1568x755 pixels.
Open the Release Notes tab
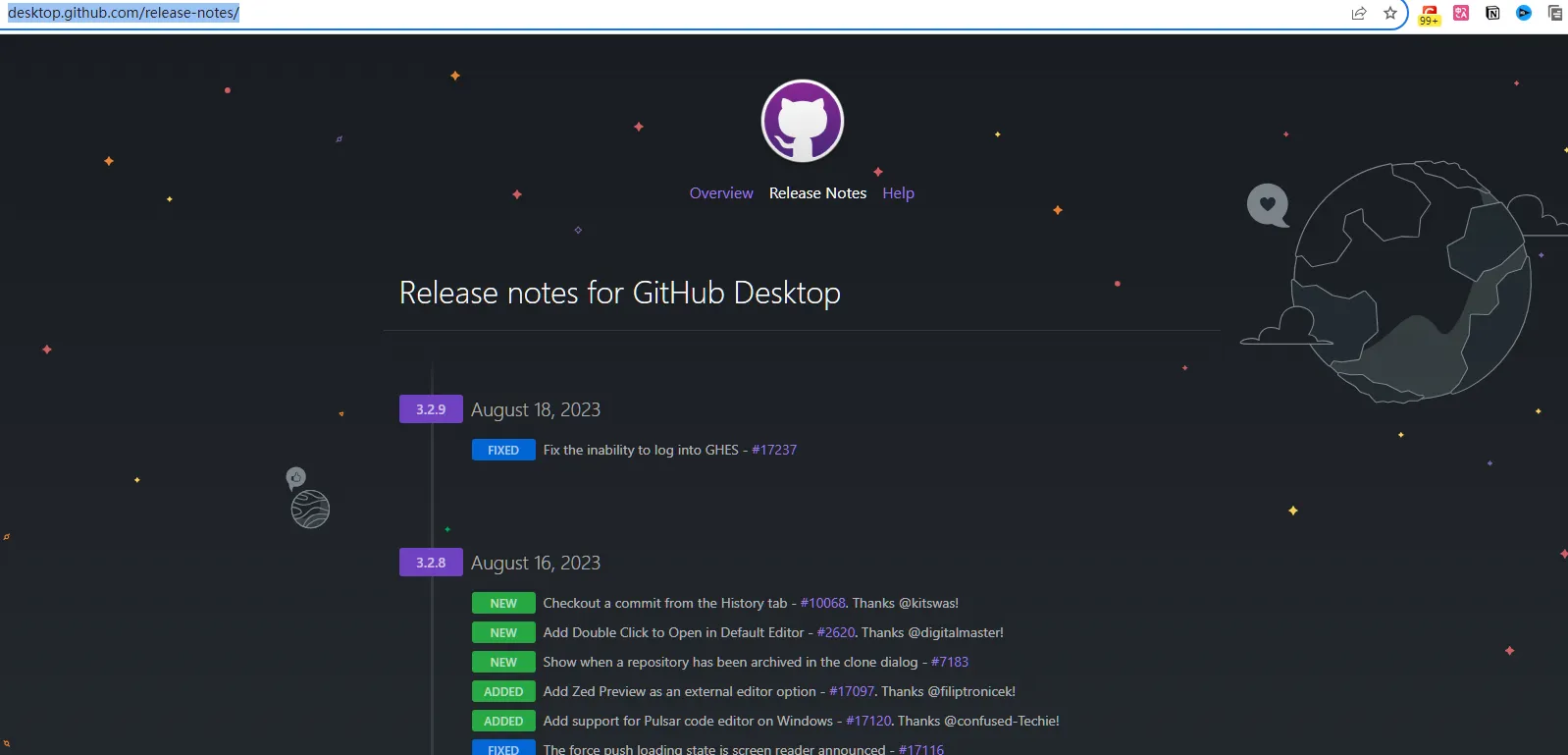coord(817,193)
